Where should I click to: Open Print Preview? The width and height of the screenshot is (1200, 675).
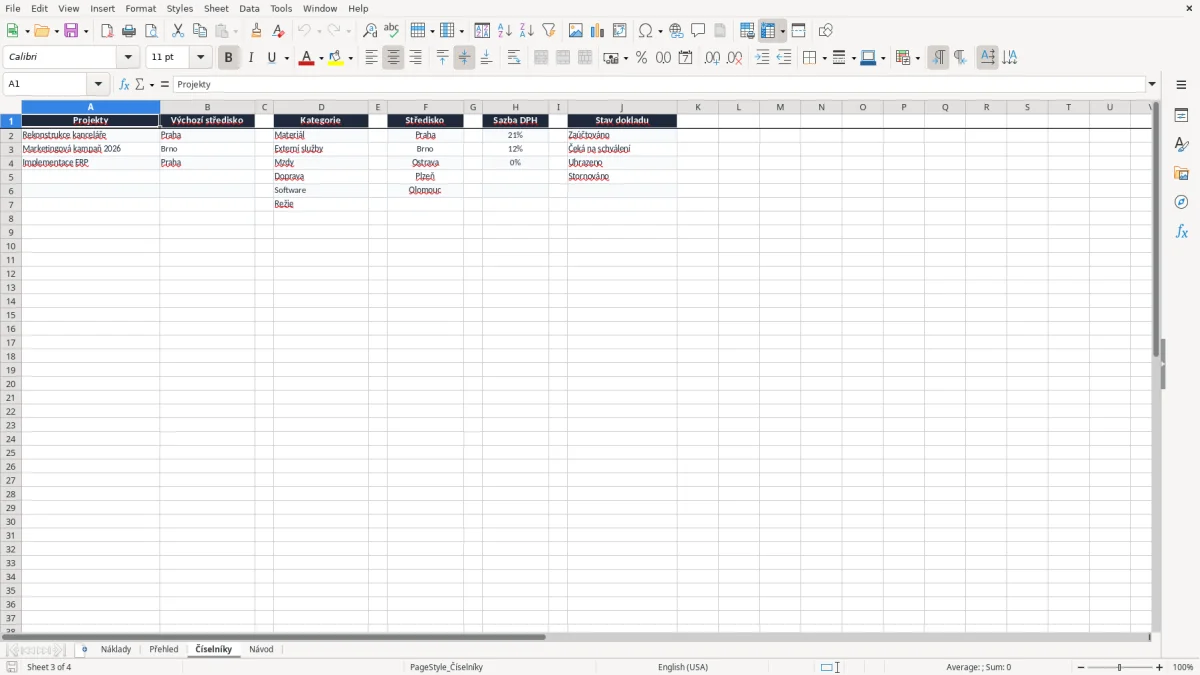pos(151,31)
